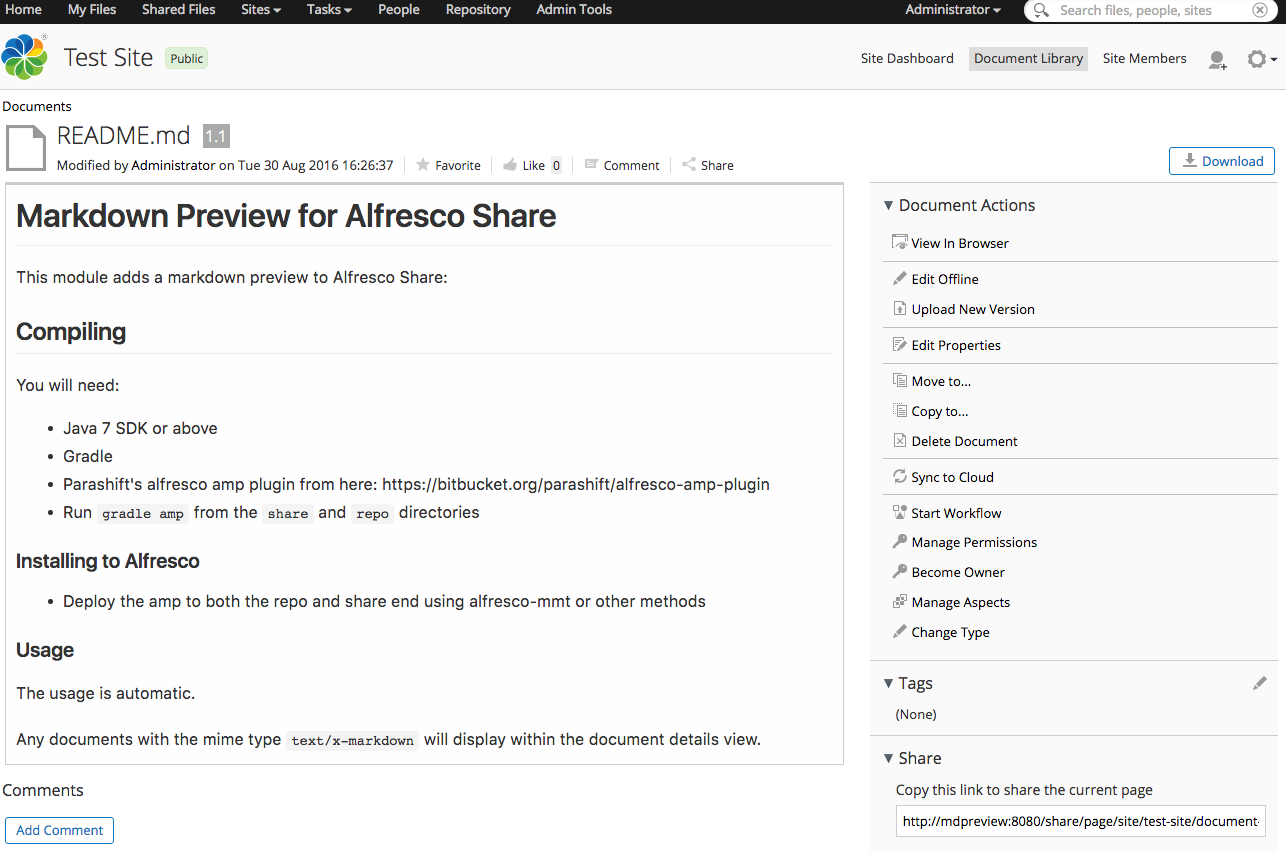1286x852 pixels.
Task: Click the Add Comment button
Action: coord(60,830)
